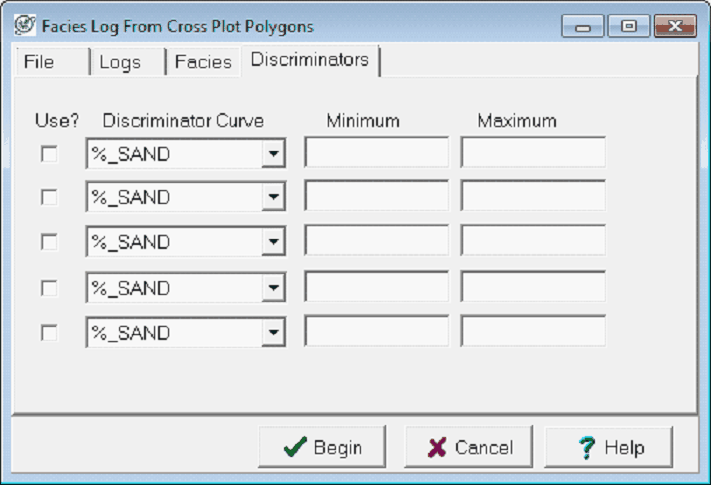Minimize the Facies Log window
The image size is (712, 486).
click(x=583, y=26)
